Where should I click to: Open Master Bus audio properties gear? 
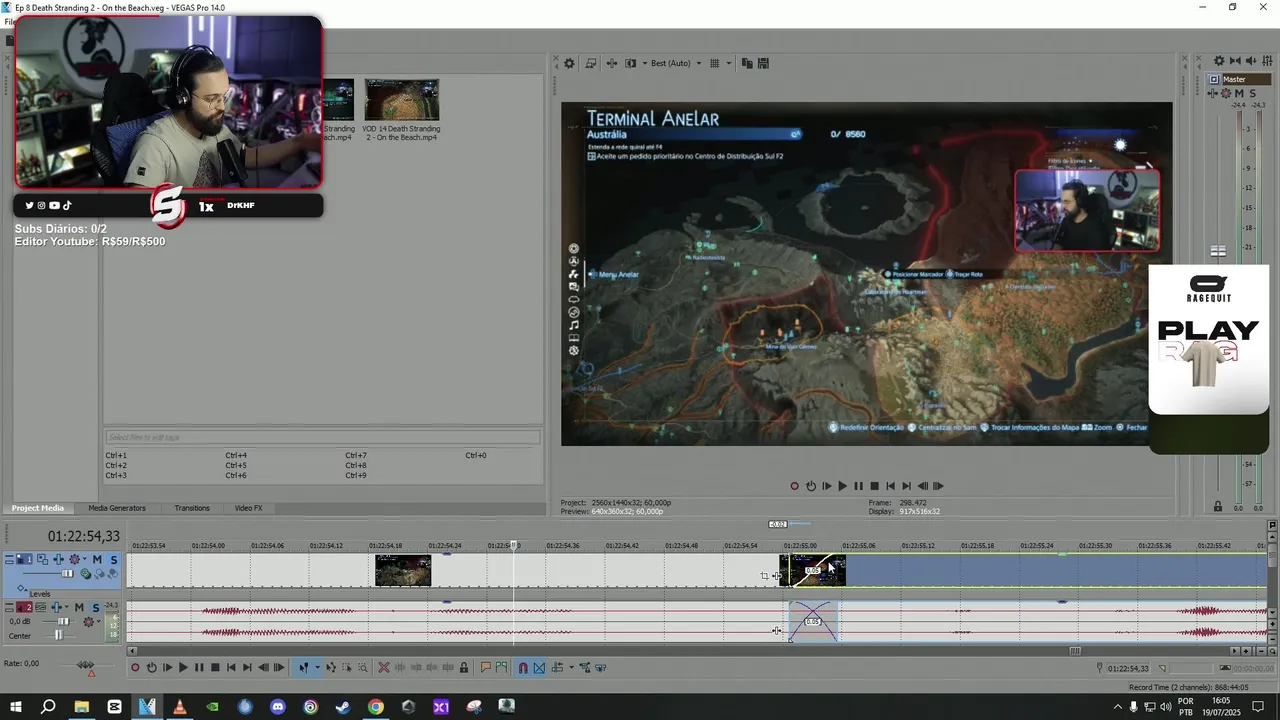1219,61
